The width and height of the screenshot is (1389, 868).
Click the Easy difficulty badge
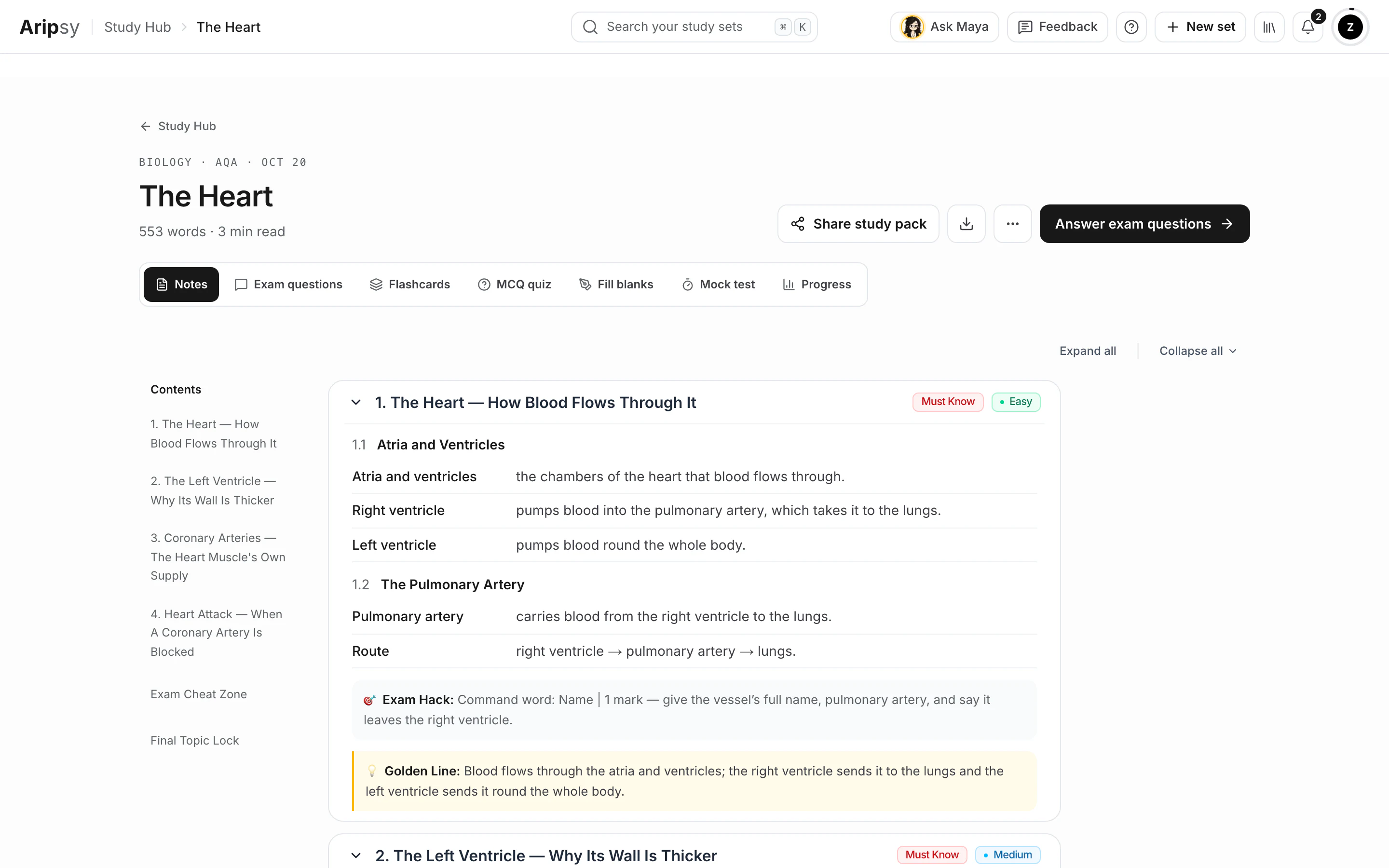coord(1016,402)
